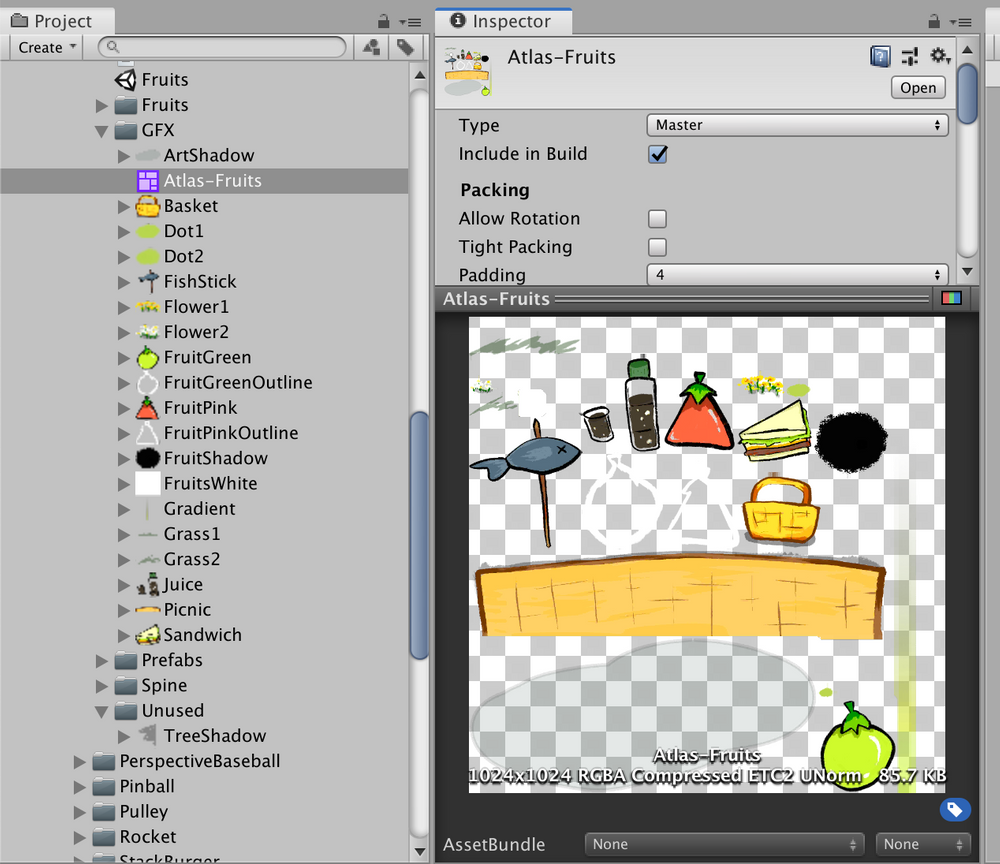Image resolution: width=1000 pixels, height=864 pixels.
Task: Click the Open button for Atlas-Fruits
Action: 916,88
